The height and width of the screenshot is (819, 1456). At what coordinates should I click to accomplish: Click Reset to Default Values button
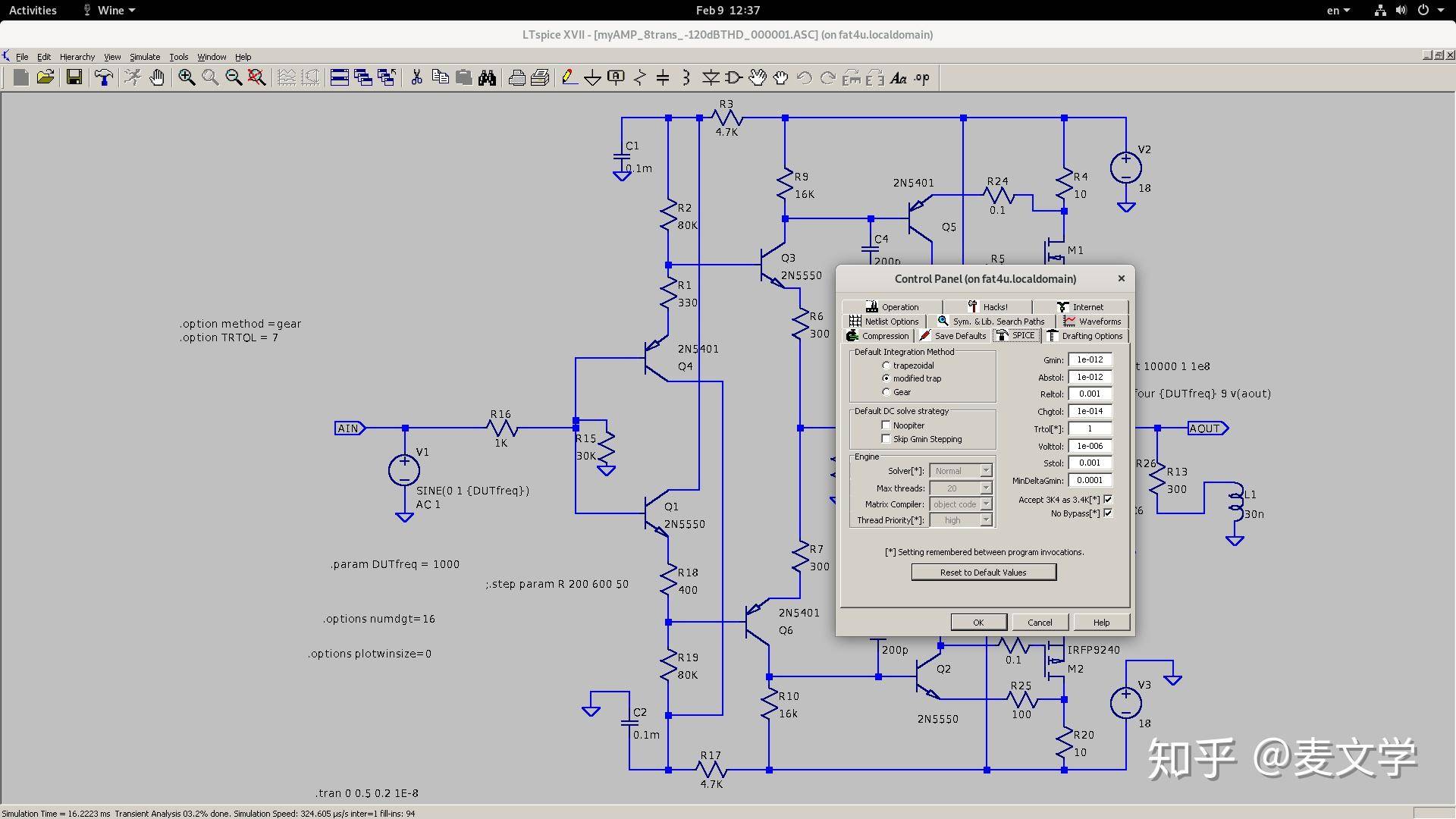[x=984, y=573]
